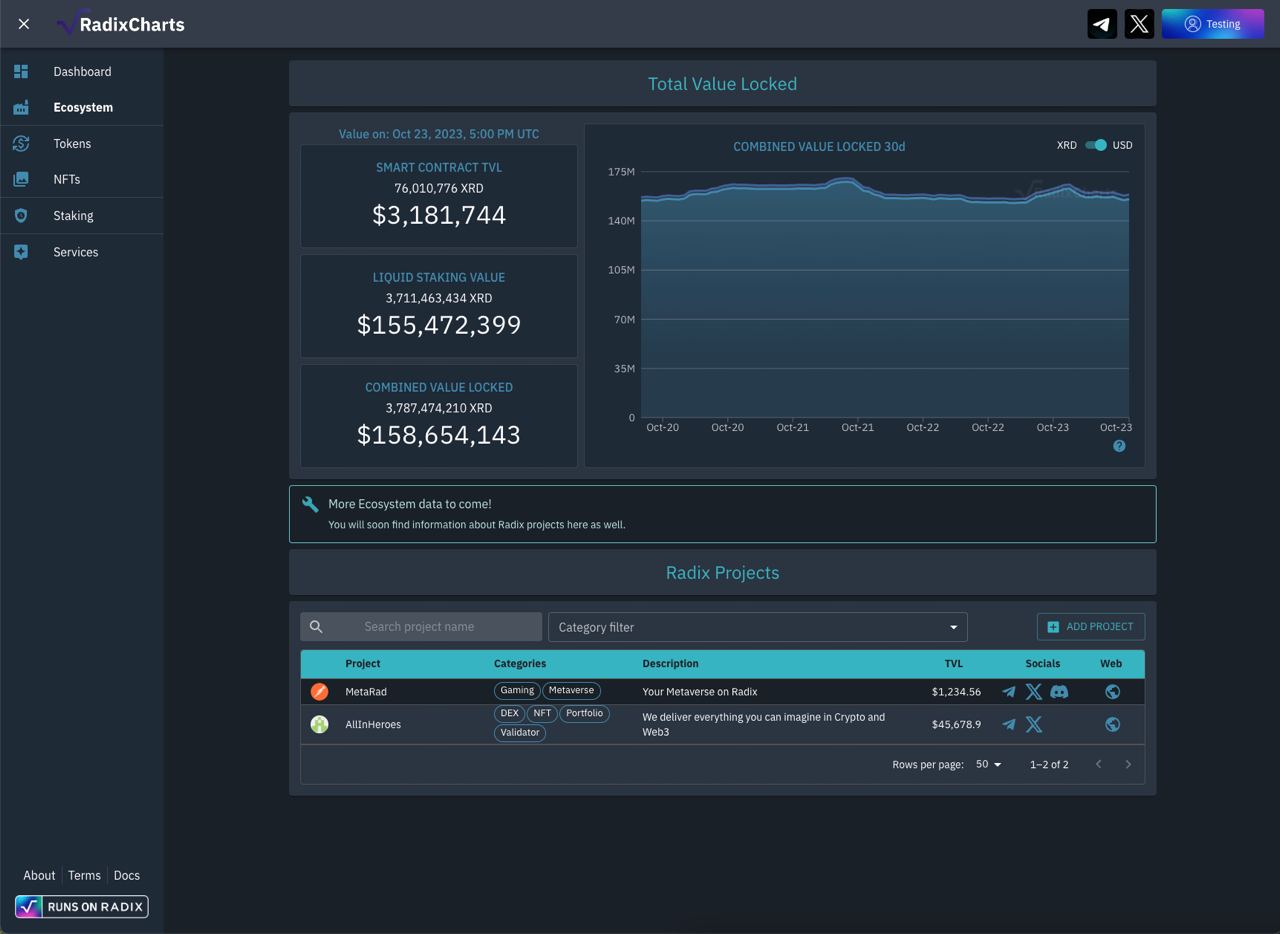
Task: Open the rows per page dropdown
Action: point(988,764)
